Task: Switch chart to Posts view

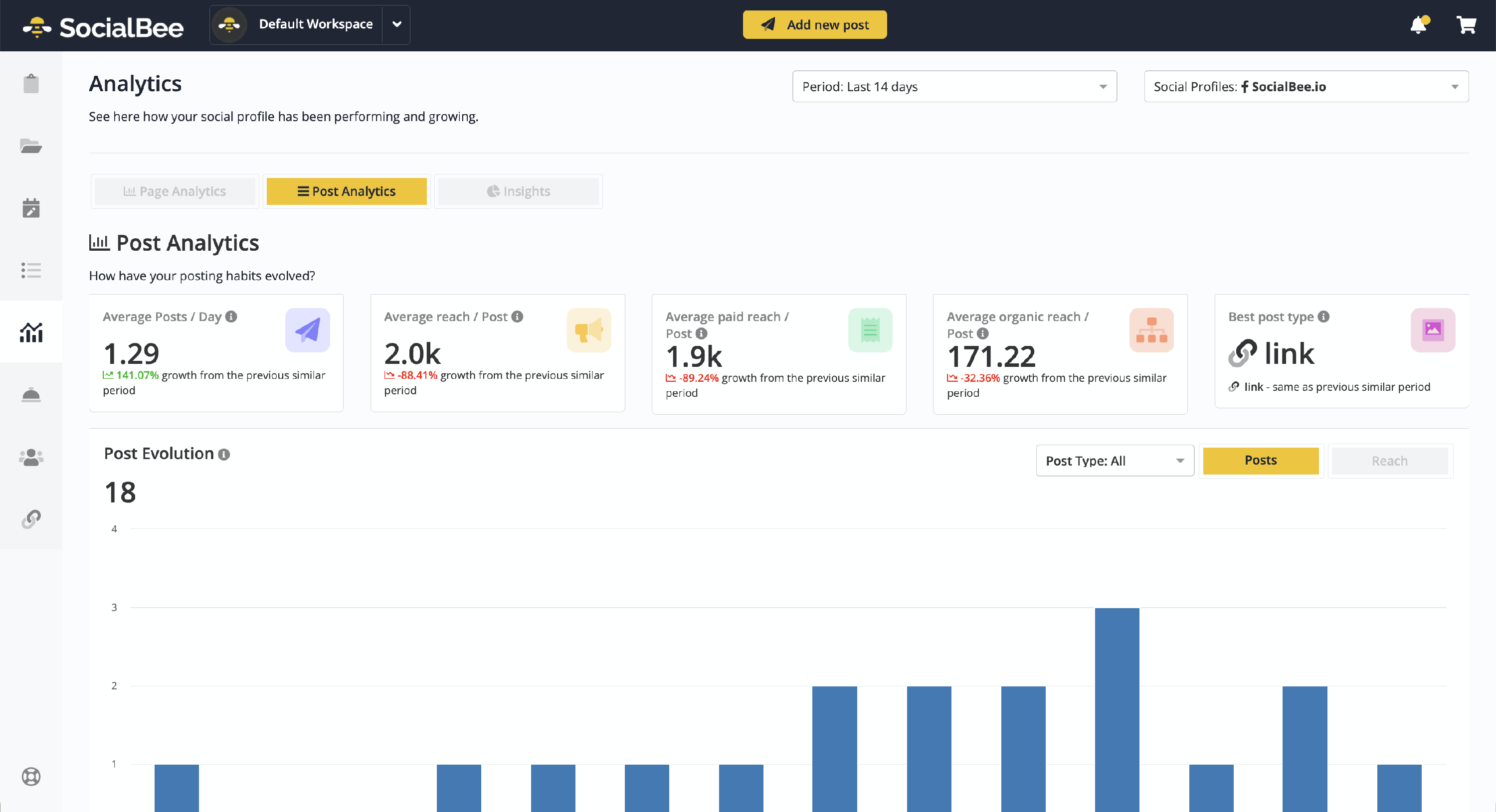Action: [x=1260, y=460]
